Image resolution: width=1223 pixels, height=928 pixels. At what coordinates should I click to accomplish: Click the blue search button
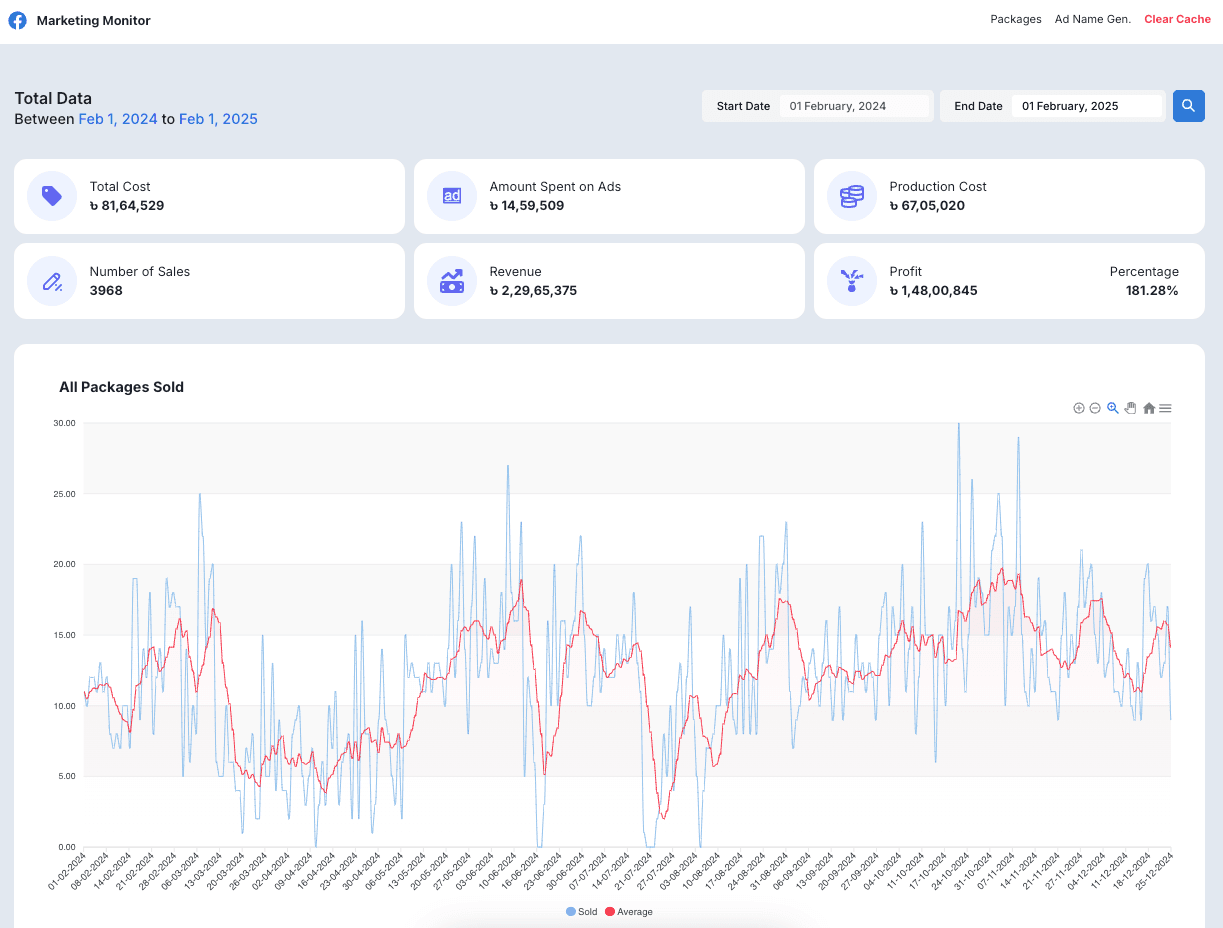point(1188,106)
